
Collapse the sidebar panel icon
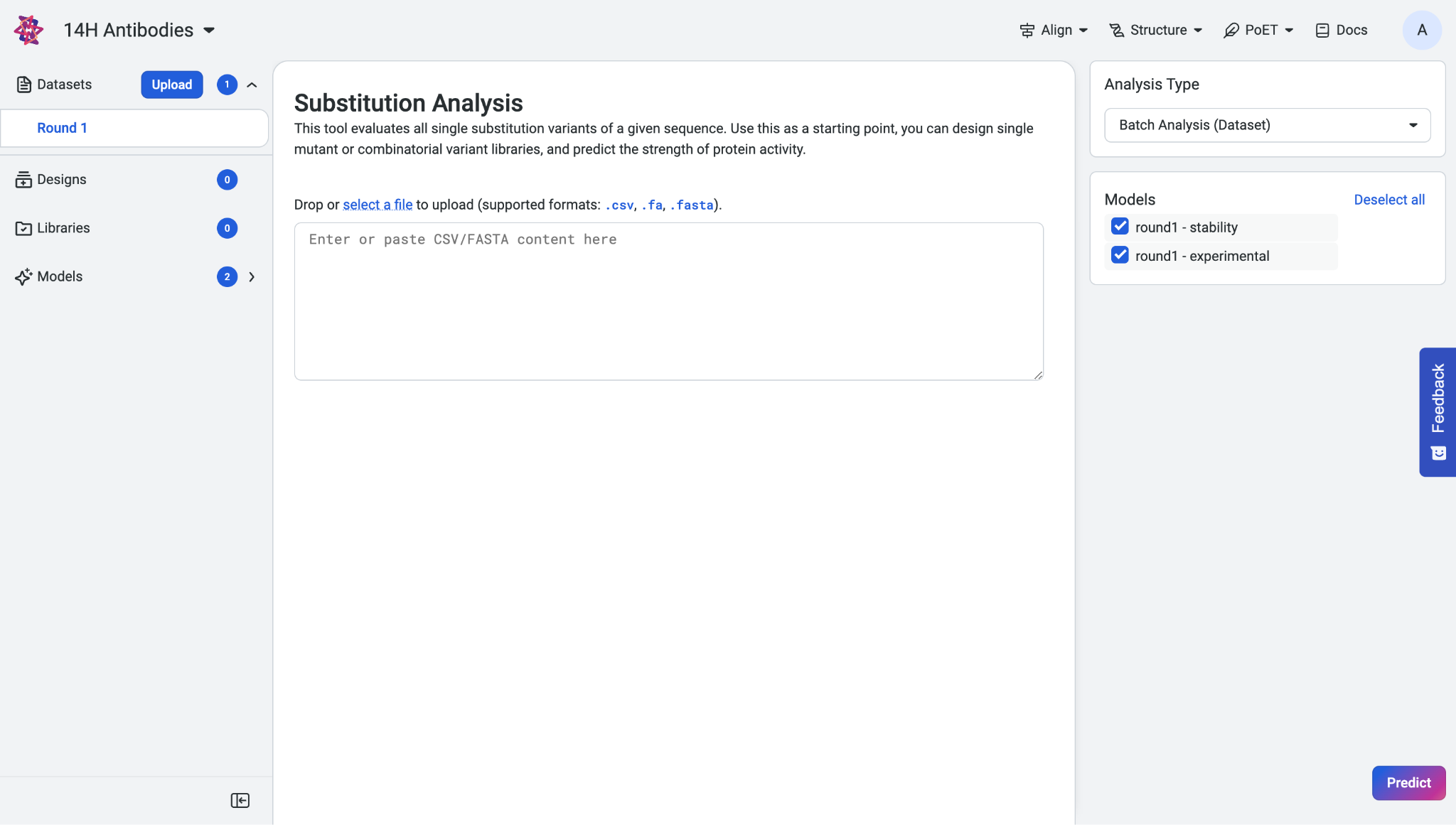click(x=240, y=801)
